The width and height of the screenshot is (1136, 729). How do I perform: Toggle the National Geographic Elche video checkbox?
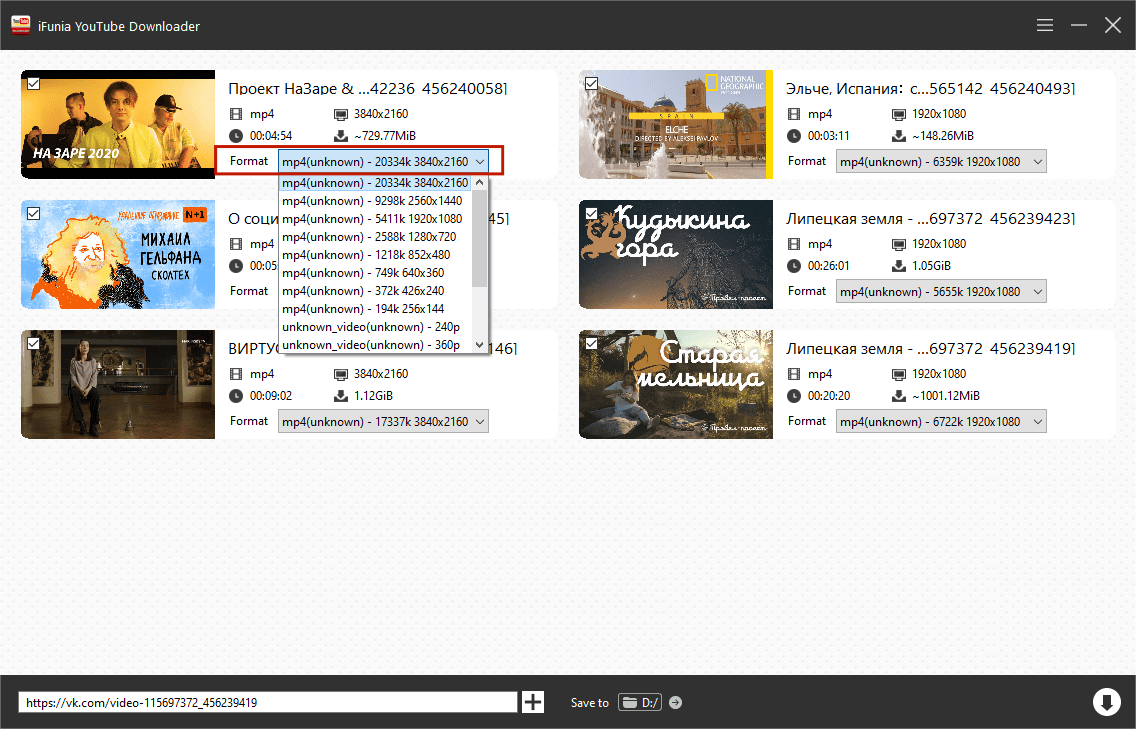click(592, 83)
